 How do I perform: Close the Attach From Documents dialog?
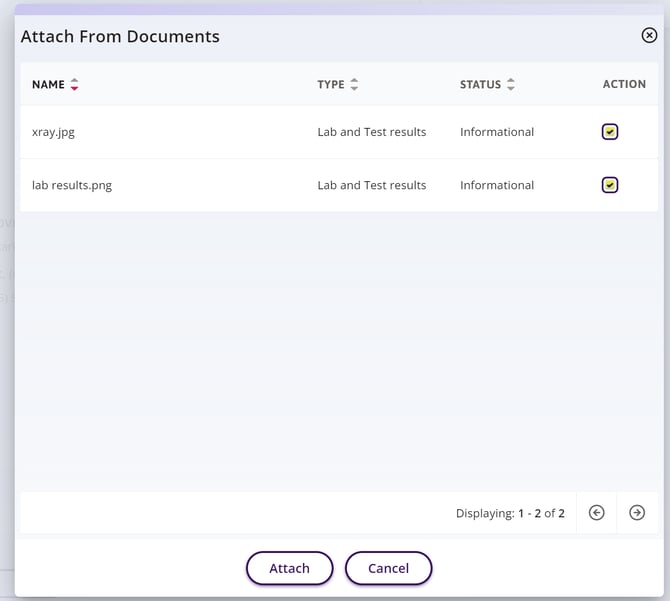pos(649,36)
